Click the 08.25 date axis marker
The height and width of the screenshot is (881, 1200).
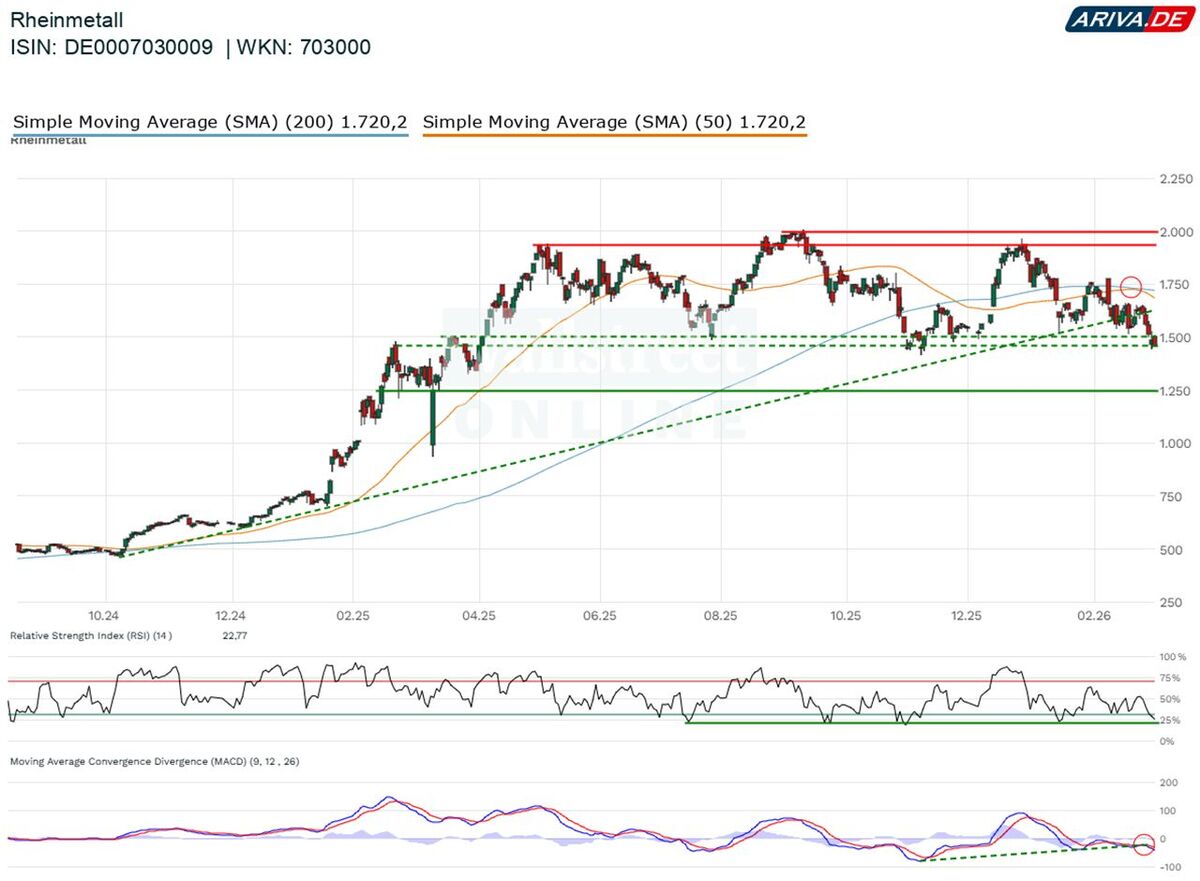[720, 617]
